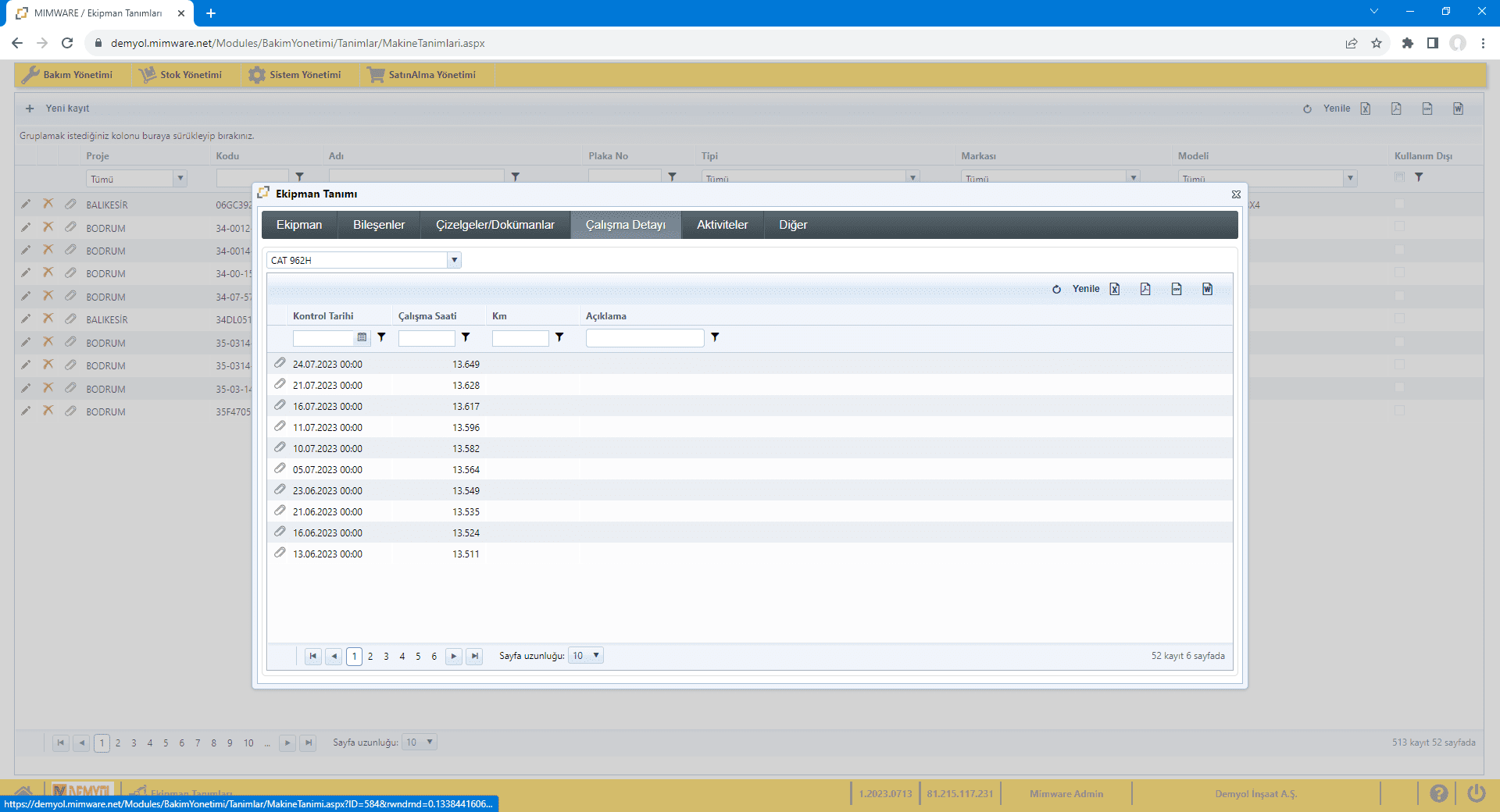The width and height of the screenshot is (1500, 812).
Task: Expand the CAT 962H equipment dropdown
Action: tap(454, 260)
